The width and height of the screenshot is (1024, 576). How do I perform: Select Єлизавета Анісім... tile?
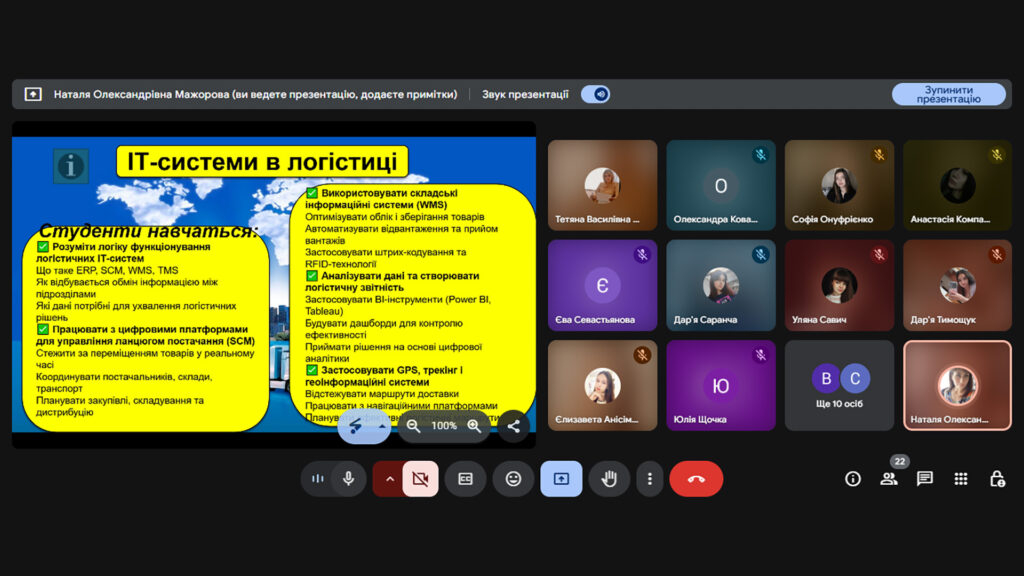pos(602,385)
